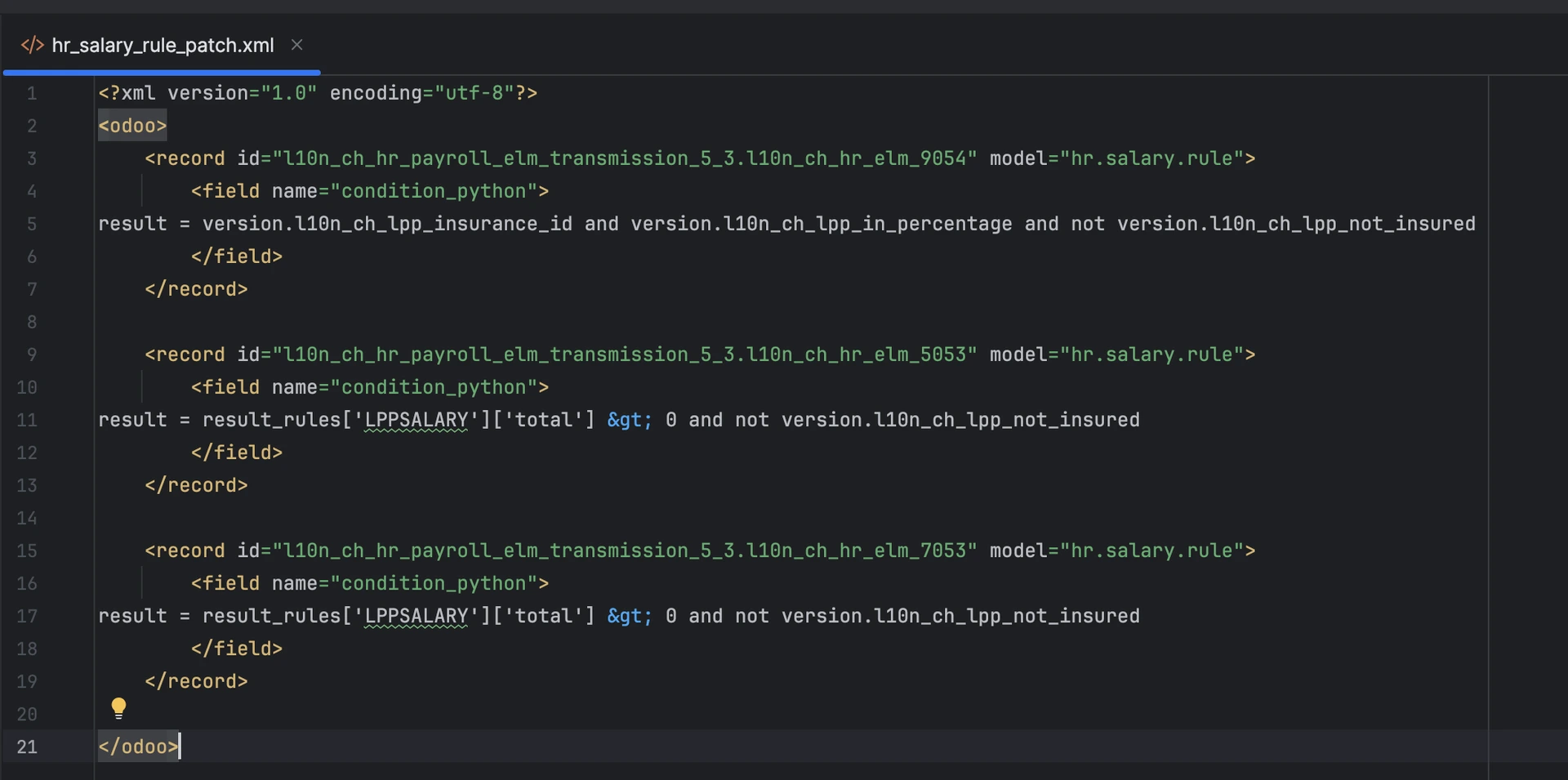Click lpp_not_insured at end of line 5
The image size is (1568, 780).
point(1389,224)
